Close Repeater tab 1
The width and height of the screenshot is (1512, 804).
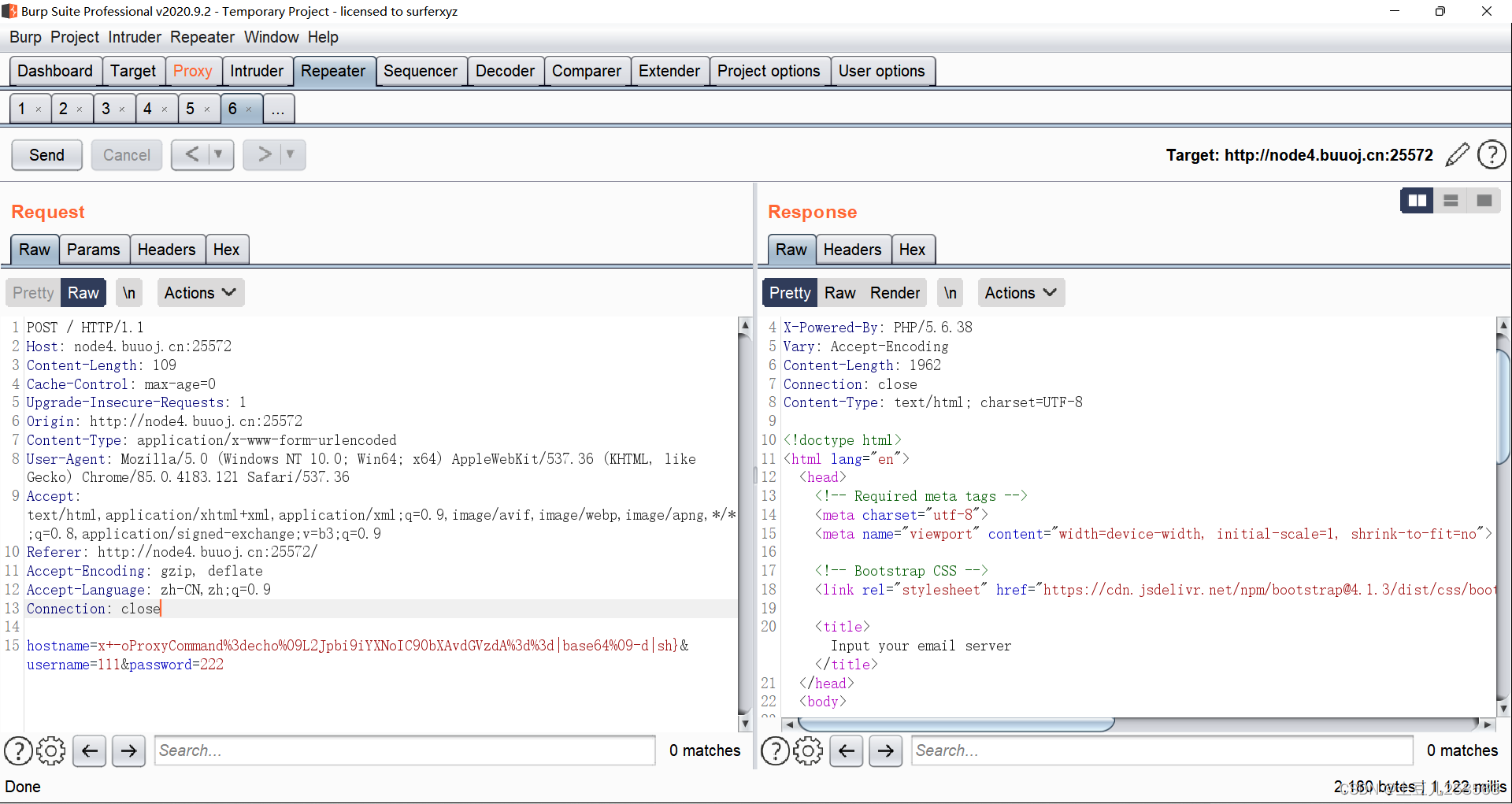pyautogui.click(x=38, y=109)
